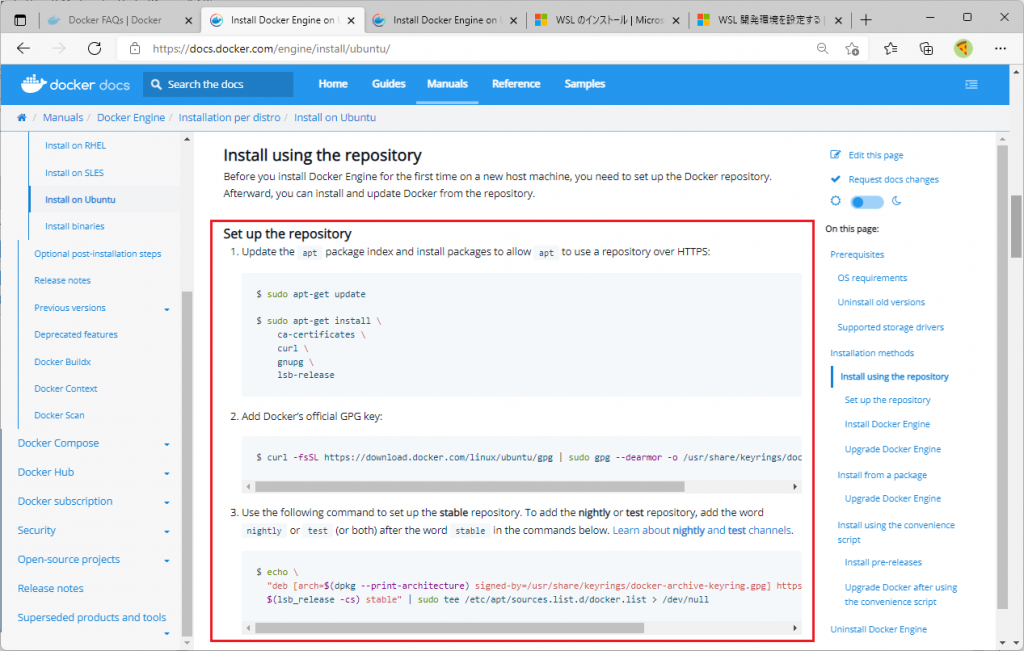This screenshot has width=1024, height=651.
Task: Click the moon dark-theme icon
Action: (x=897, y=201)
